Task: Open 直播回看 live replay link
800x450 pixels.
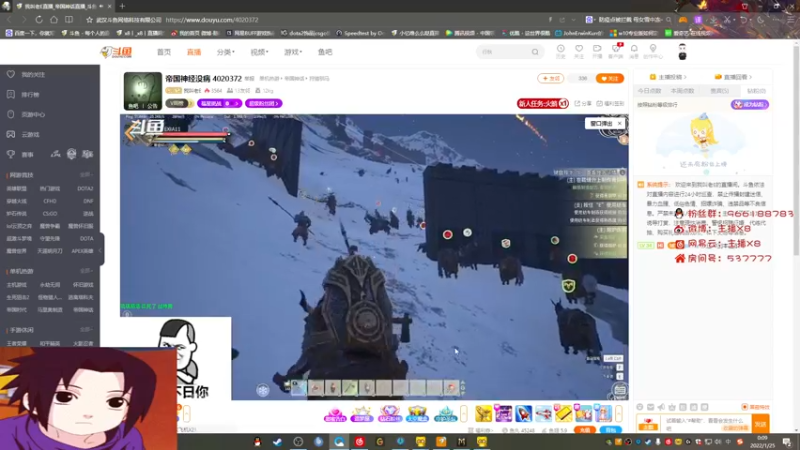Action: point(733,77)
